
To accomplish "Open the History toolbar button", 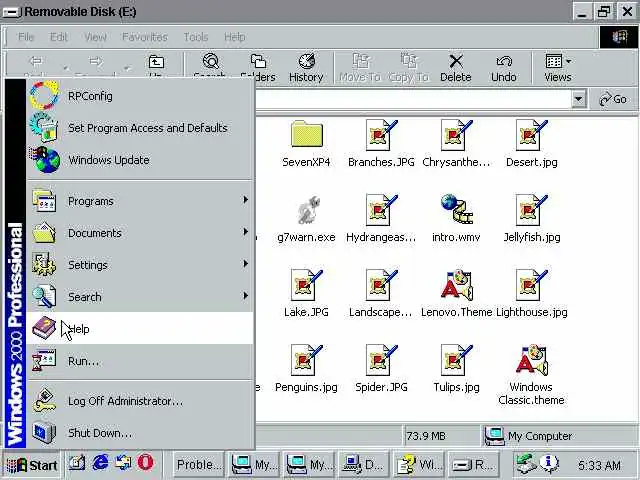I will pos(306,68).
